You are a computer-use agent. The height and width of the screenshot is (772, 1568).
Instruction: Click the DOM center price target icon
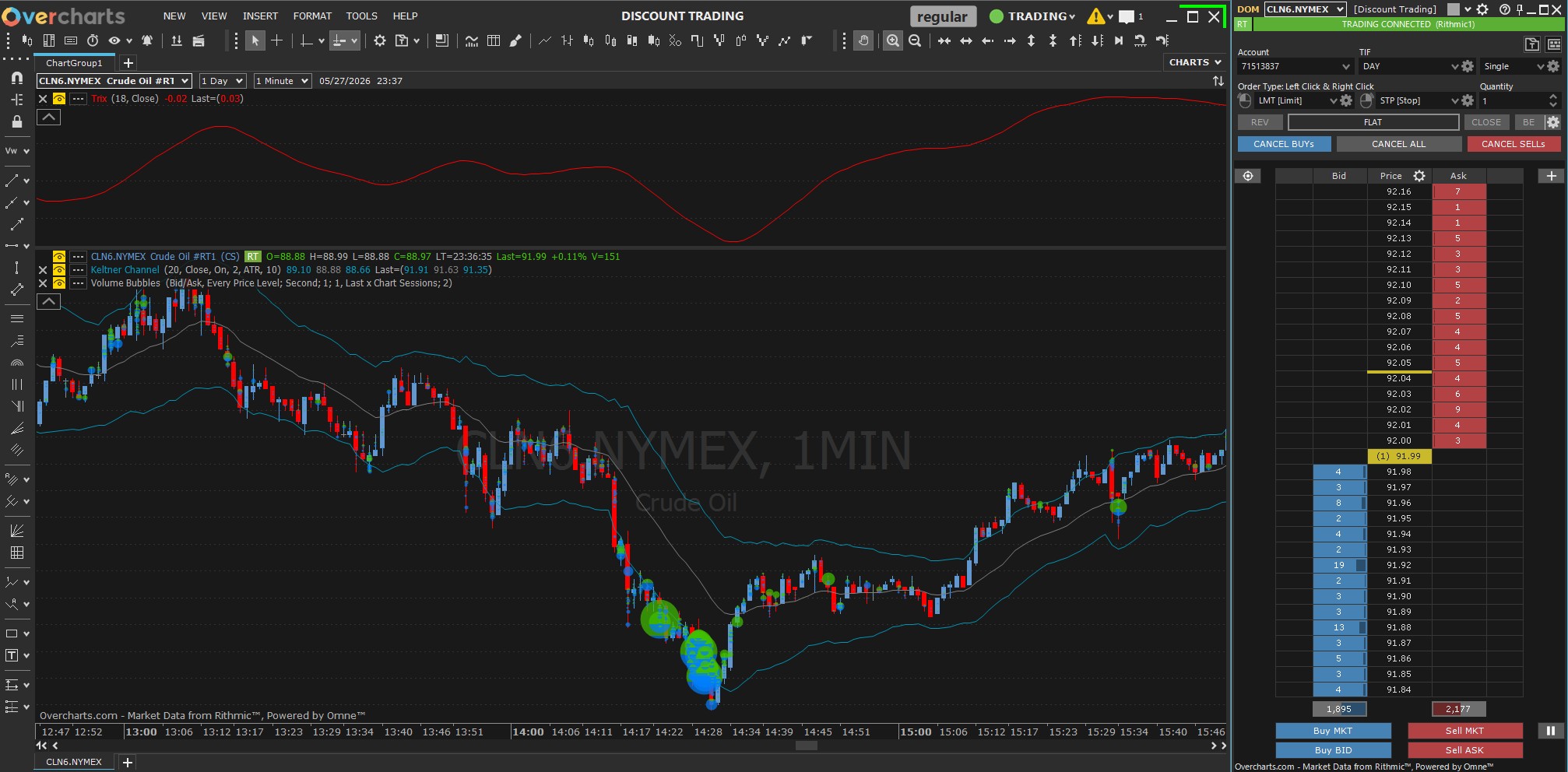tap(1248, 176)
